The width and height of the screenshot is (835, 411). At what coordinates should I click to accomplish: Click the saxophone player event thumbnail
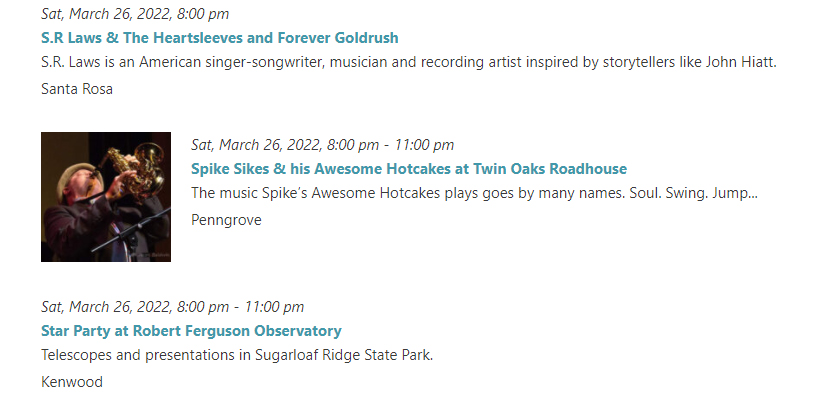tap(106, 197)
